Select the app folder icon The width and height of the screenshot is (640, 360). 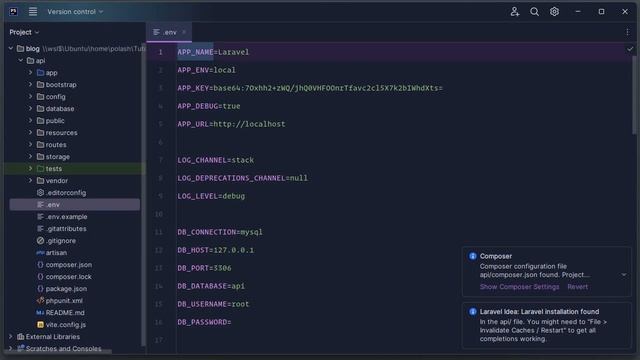[40, 73]
